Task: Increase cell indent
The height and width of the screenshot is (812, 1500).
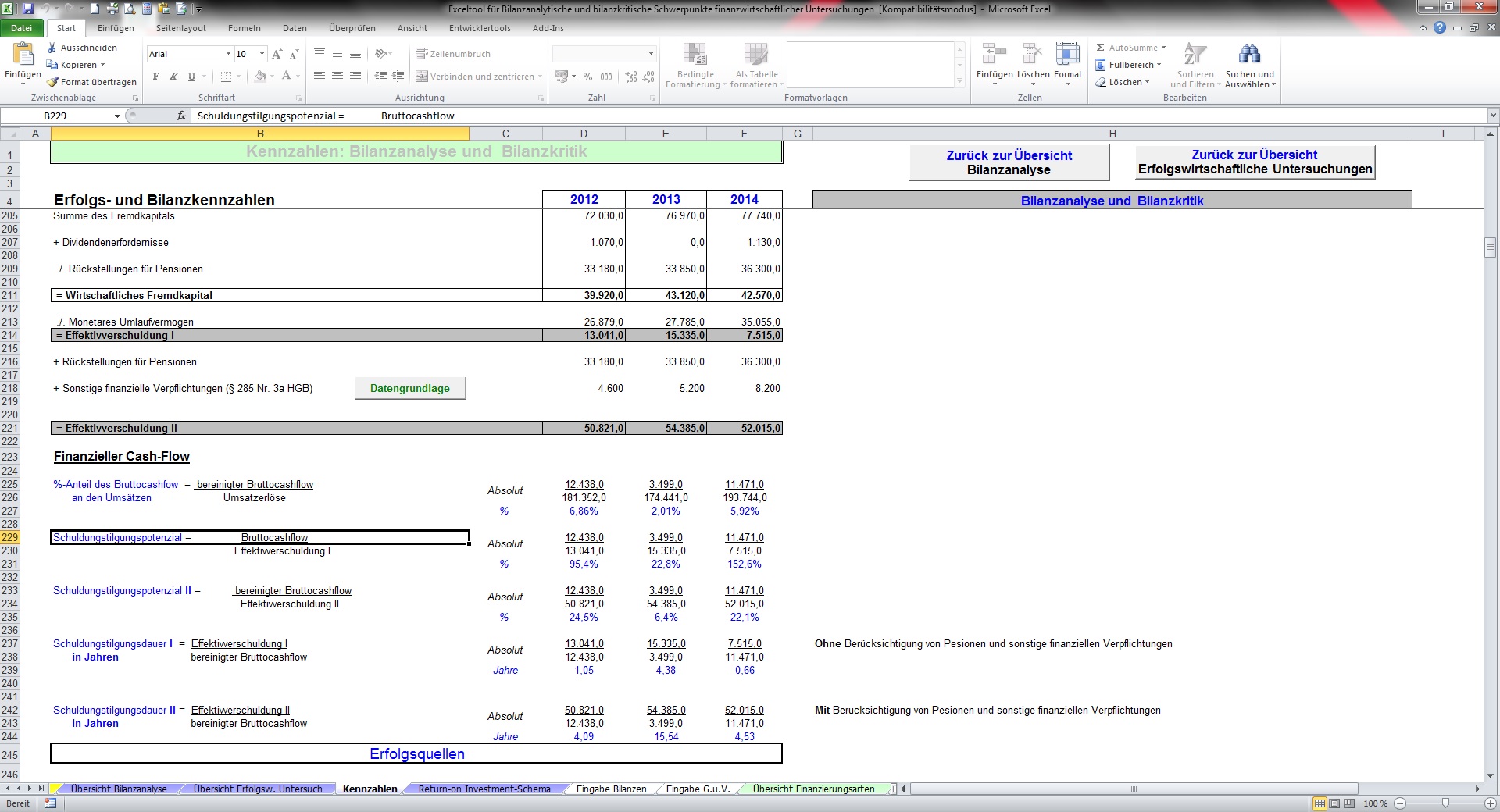Action: click(x=398, y=77)
